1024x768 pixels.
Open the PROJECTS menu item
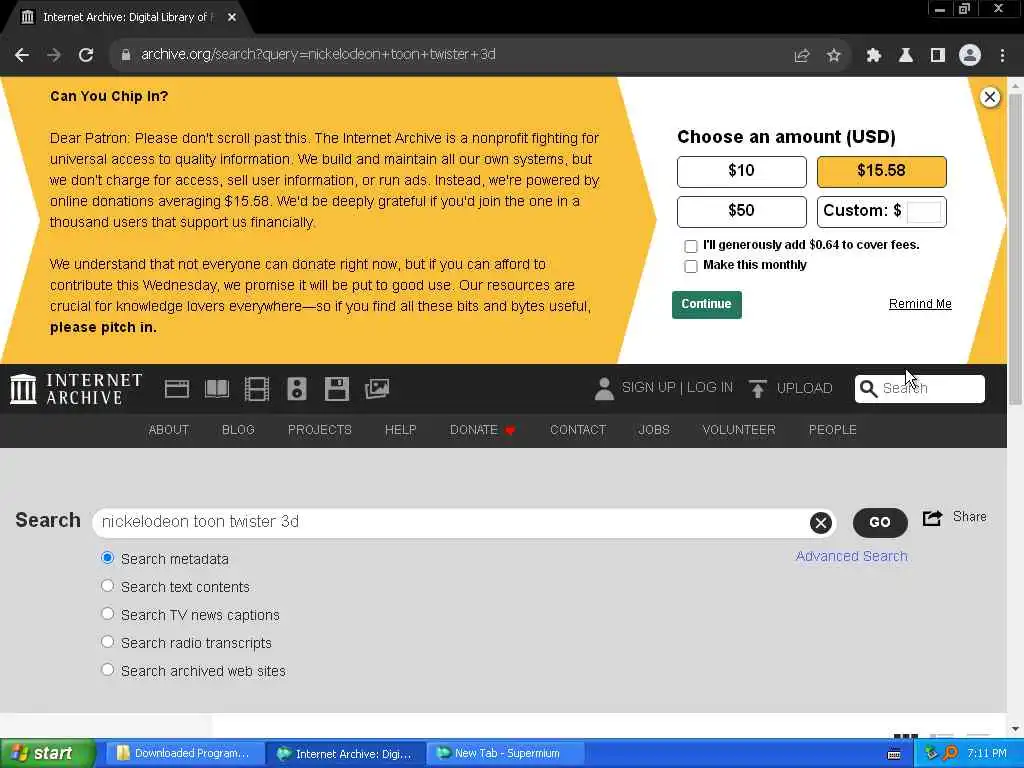point(320,430)
